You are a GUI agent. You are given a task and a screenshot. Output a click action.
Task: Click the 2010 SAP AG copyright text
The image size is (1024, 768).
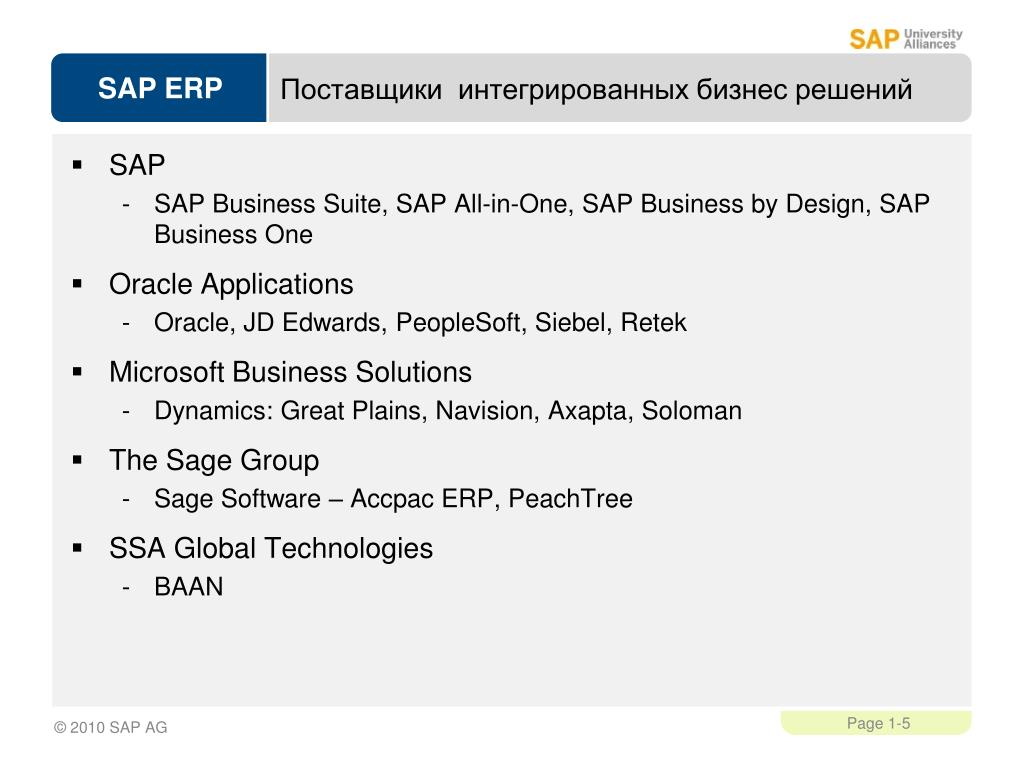(x=110, y=728)
